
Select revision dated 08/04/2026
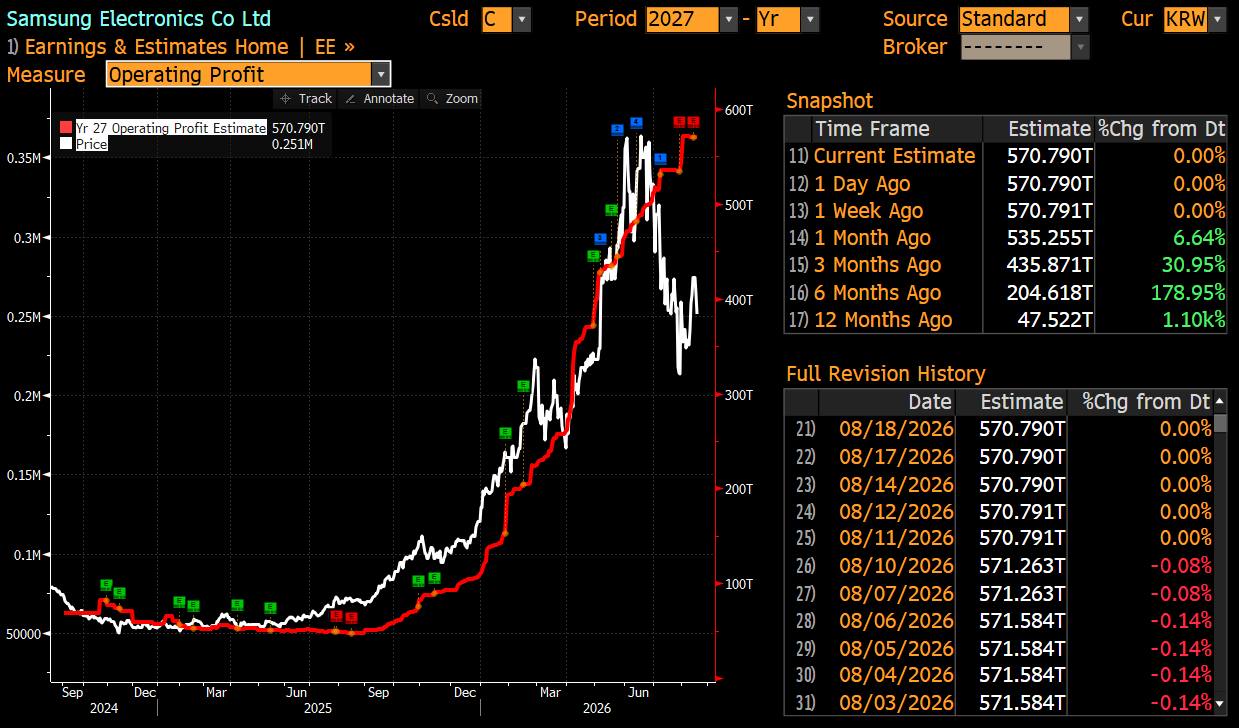click(x=998, y=675)
